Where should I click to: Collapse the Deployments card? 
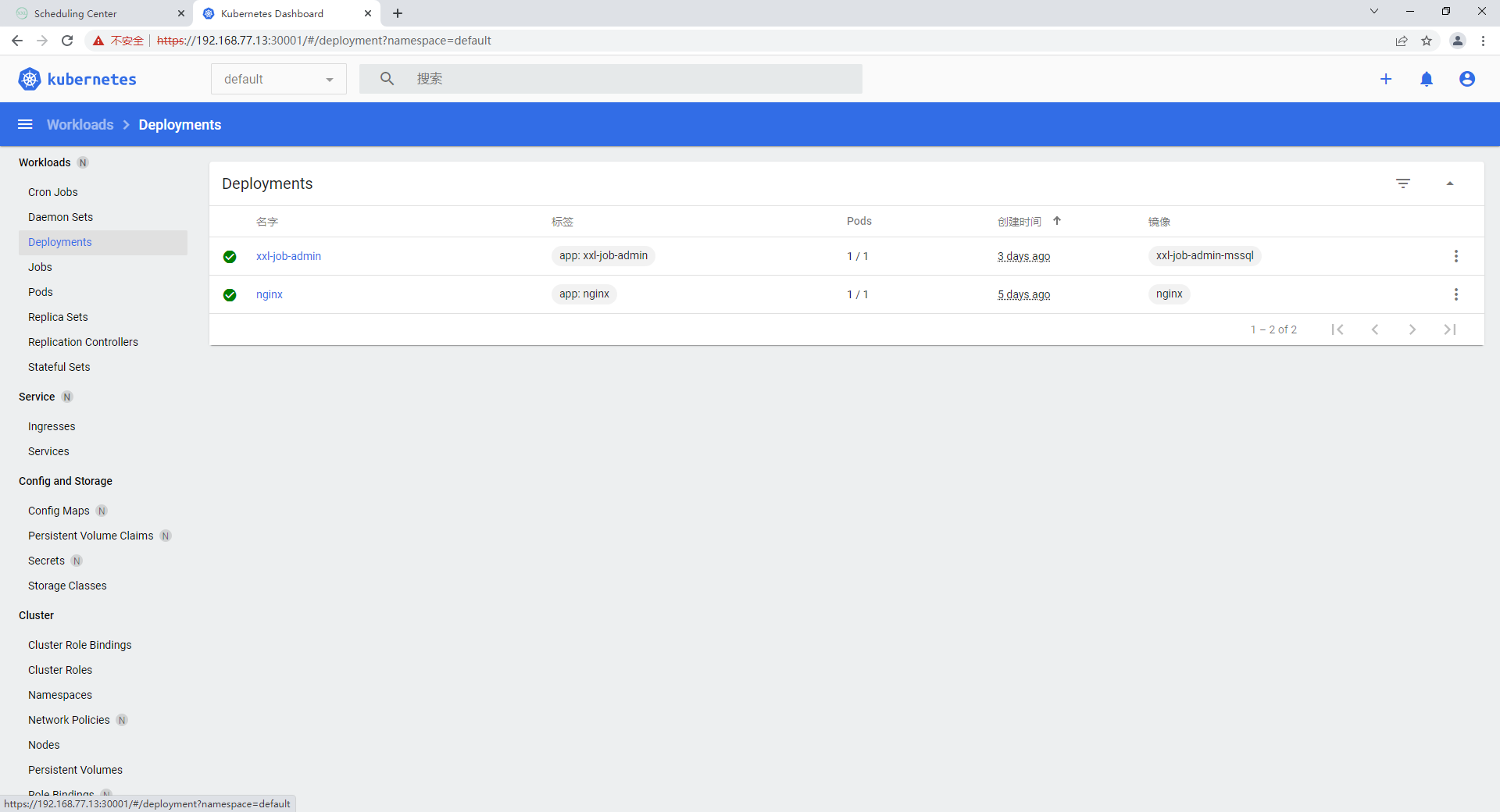[x=1450, y=183]
